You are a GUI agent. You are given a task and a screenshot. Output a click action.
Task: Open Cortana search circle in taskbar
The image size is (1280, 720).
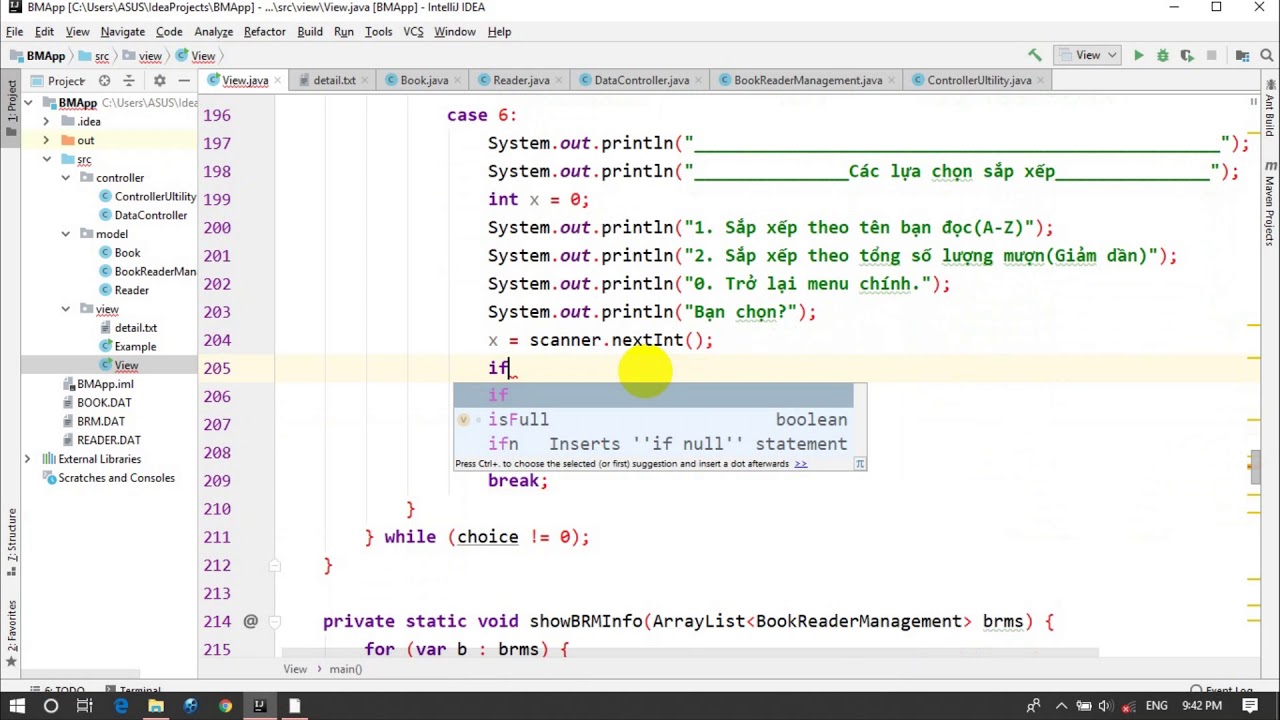51,706
